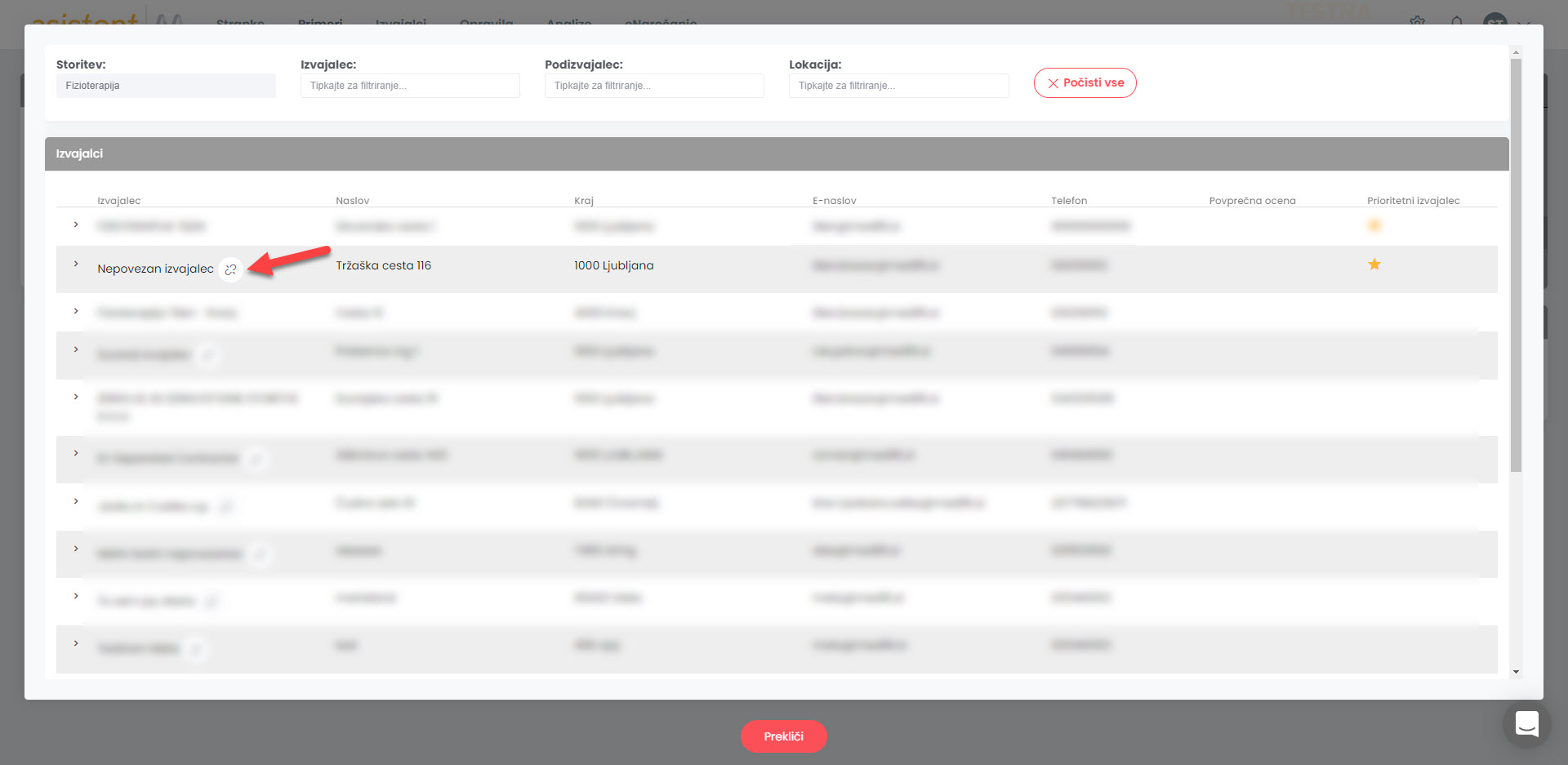
Task: Click the Storitev field showing Fizioterapija
Action: coord(166,86)
